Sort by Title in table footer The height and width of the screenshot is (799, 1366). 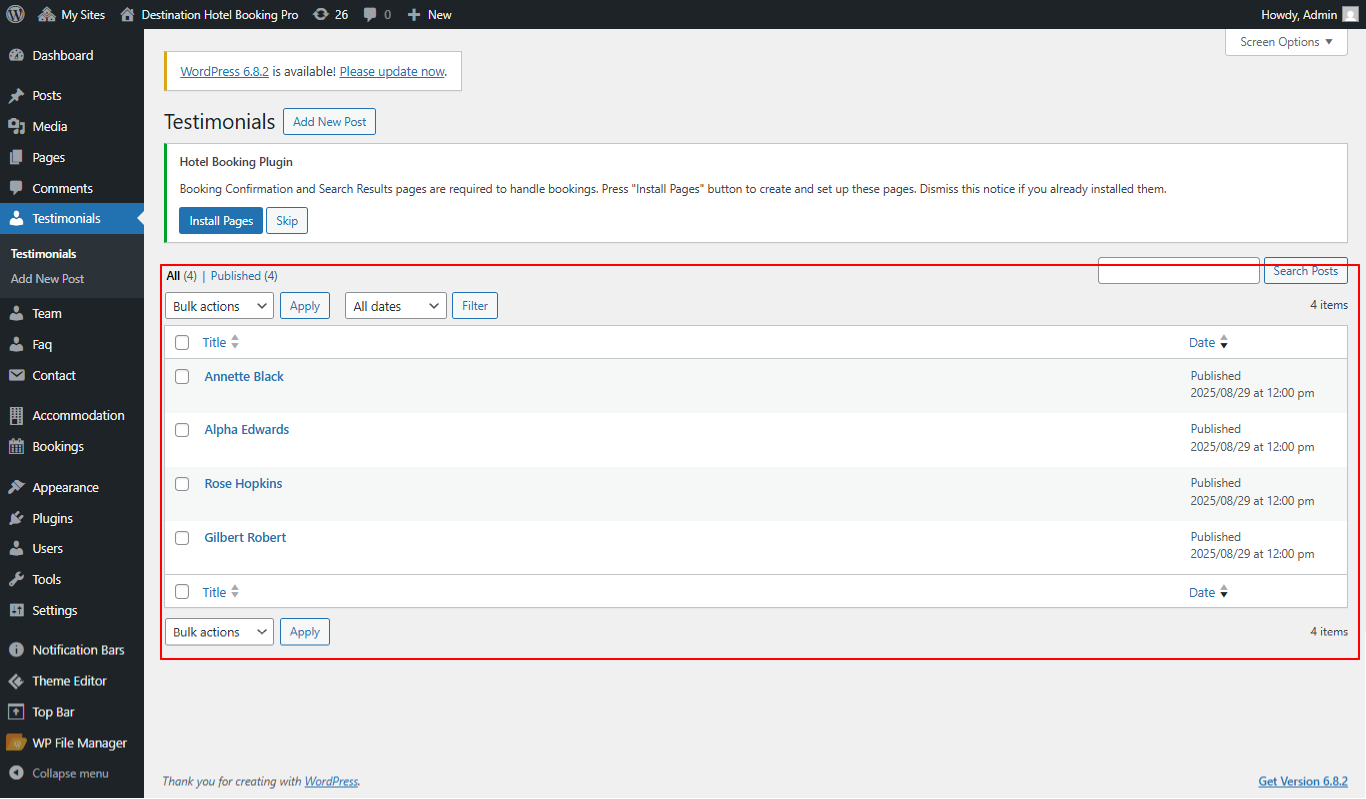(221, 592)
